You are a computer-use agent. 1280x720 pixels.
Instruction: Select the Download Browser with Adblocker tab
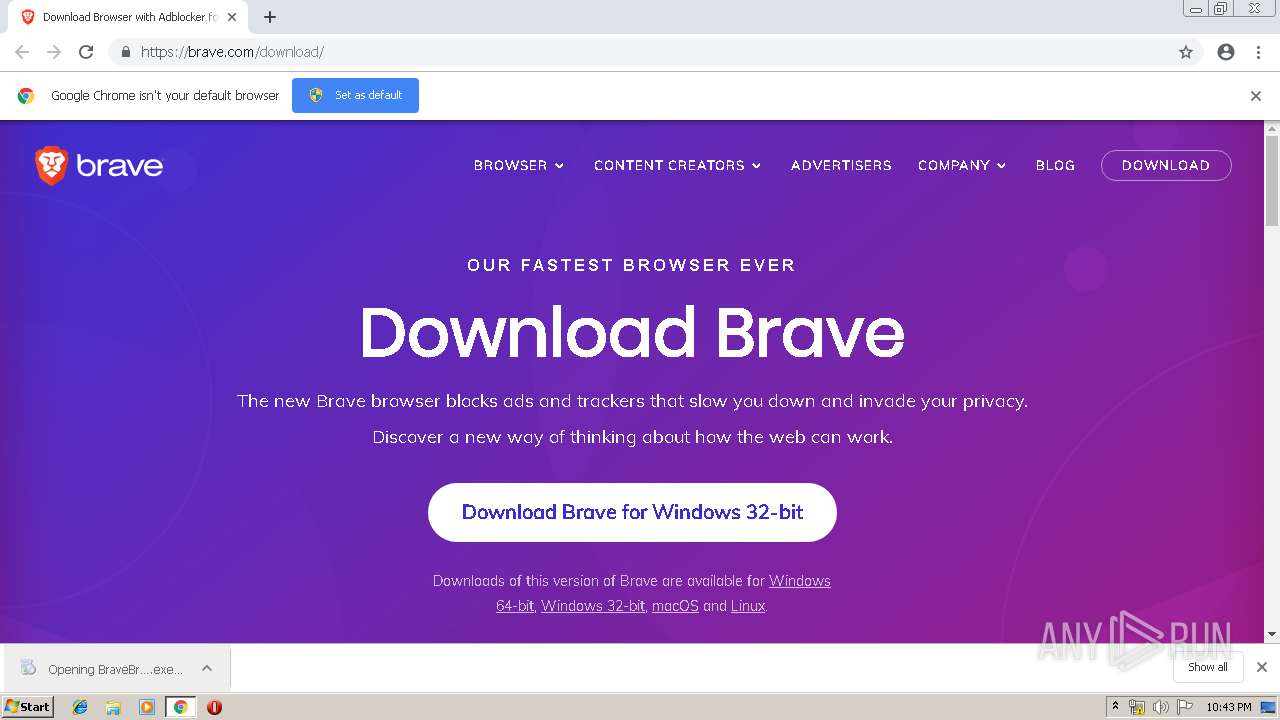point(128,17)
